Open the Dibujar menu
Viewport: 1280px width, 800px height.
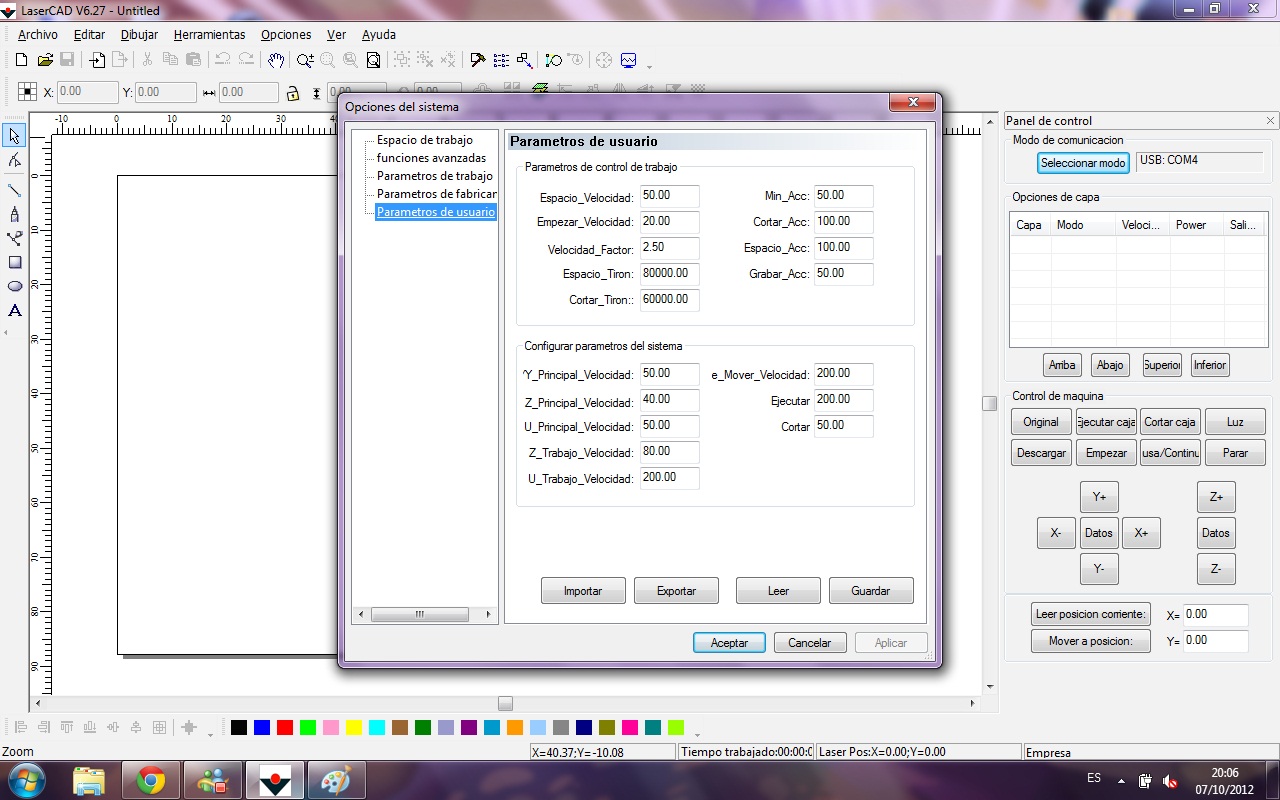139,34
